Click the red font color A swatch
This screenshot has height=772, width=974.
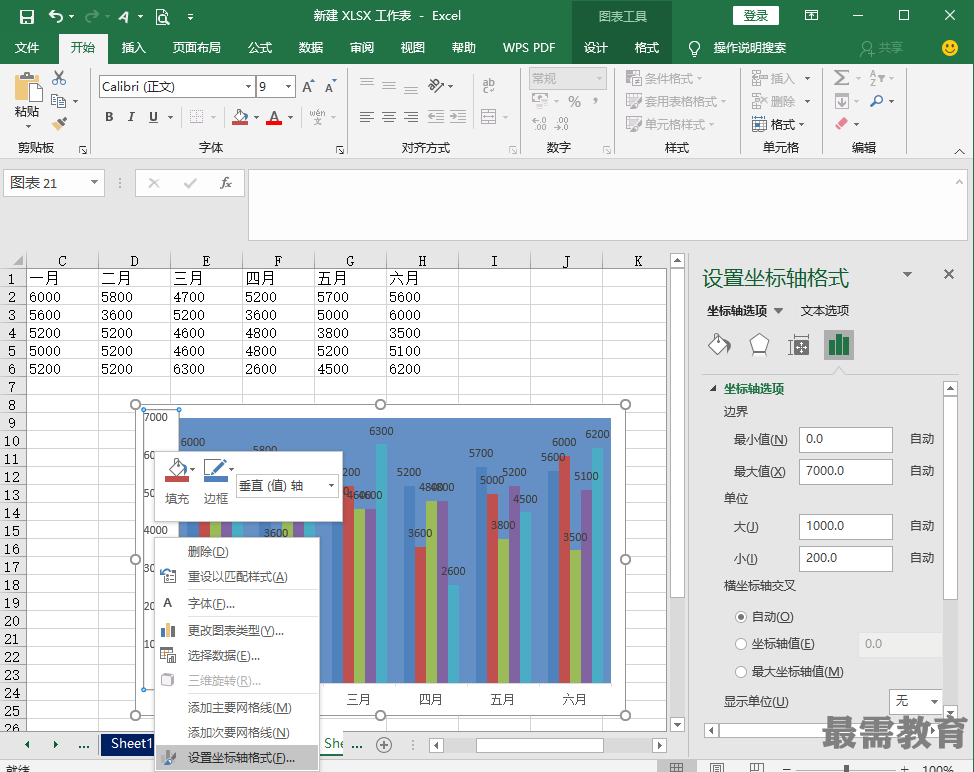(274, 117)
